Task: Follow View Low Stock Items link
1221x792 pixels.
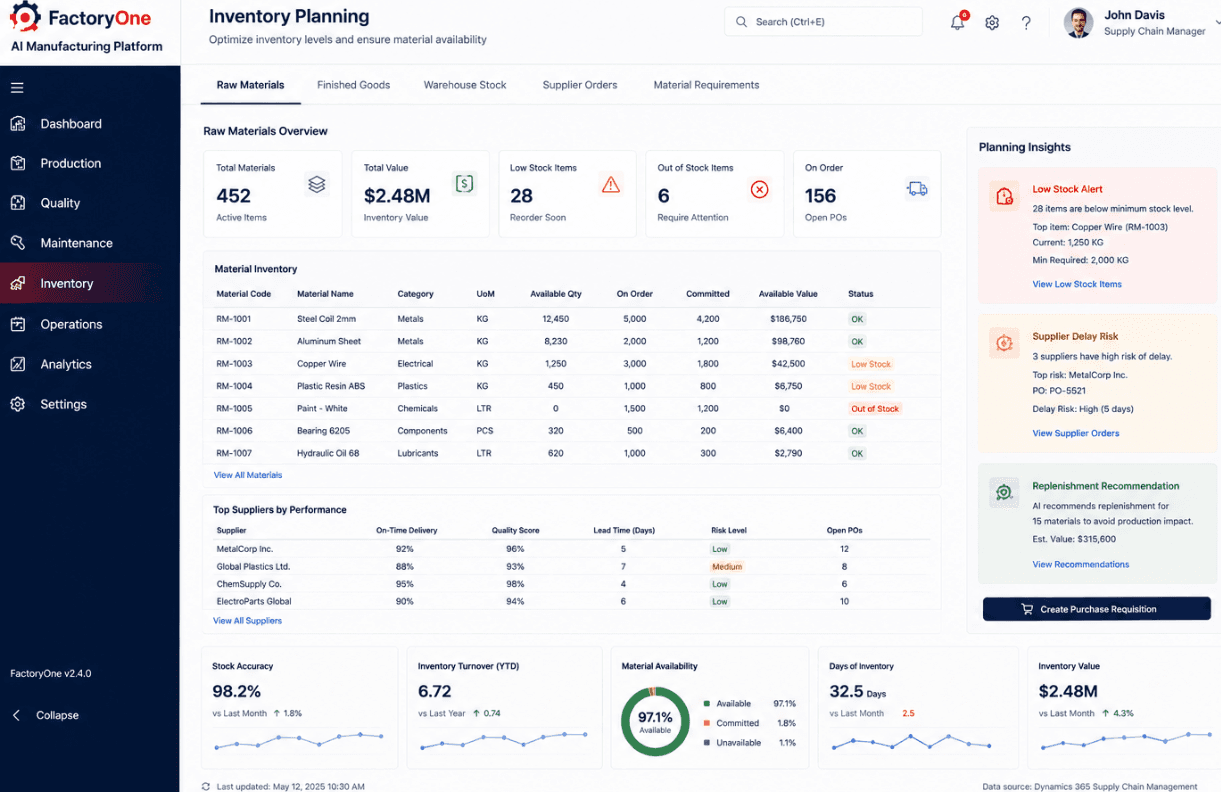Action: [1077, 284]
